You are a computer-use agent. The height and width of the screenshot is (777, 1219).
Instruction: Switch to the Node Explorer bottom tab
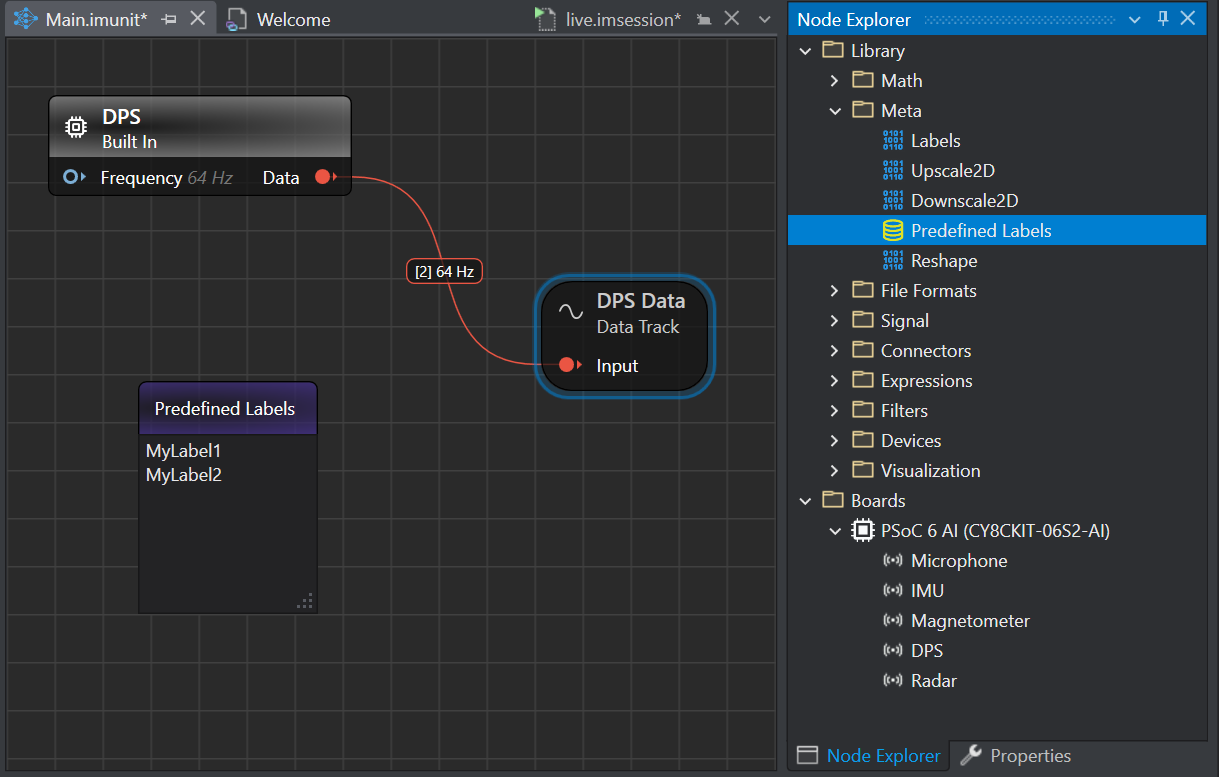coord(869,756)
